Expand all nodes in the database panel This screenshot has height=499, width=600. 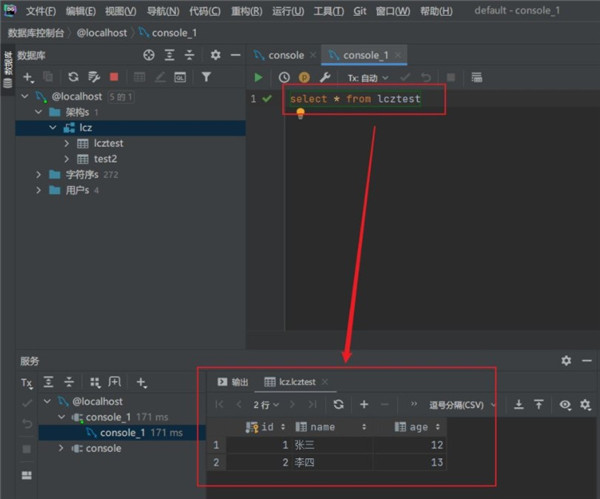[170, 55]
